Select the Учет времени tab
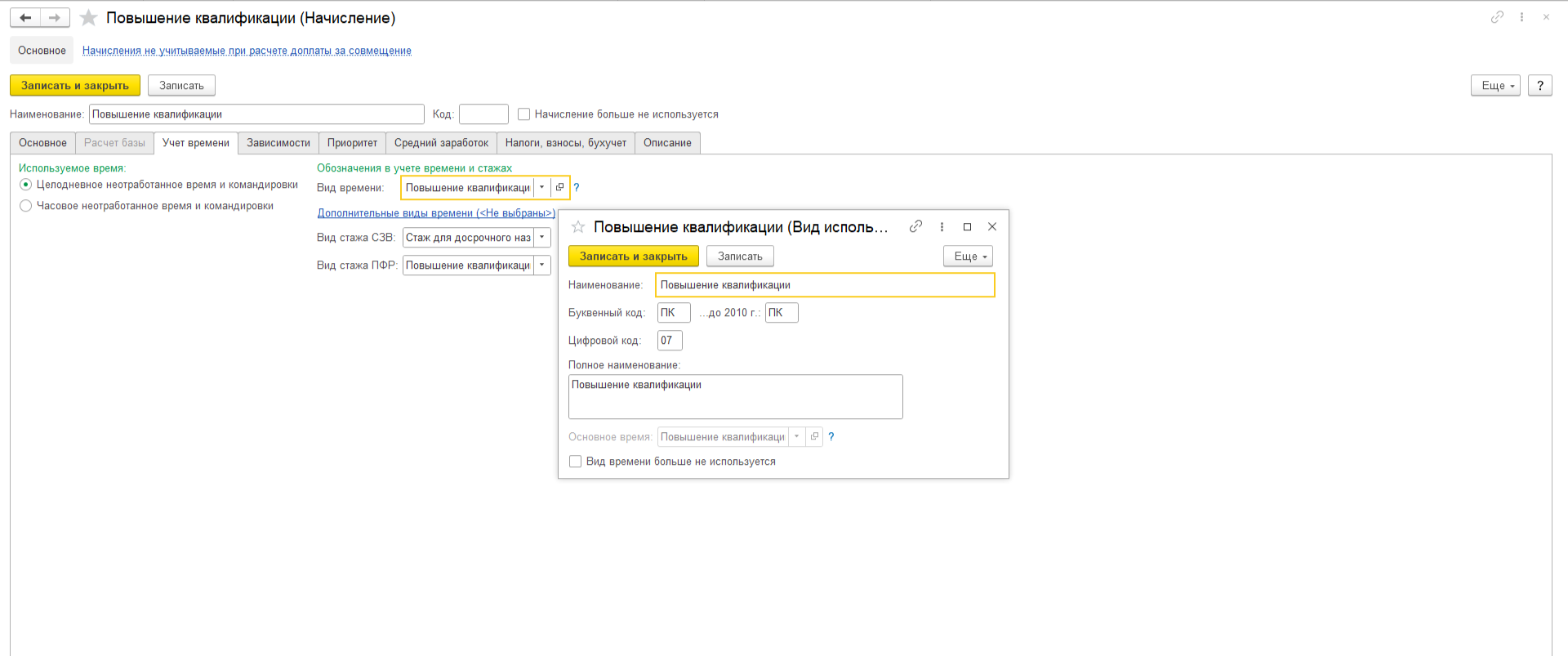 [x=196, y=143]
